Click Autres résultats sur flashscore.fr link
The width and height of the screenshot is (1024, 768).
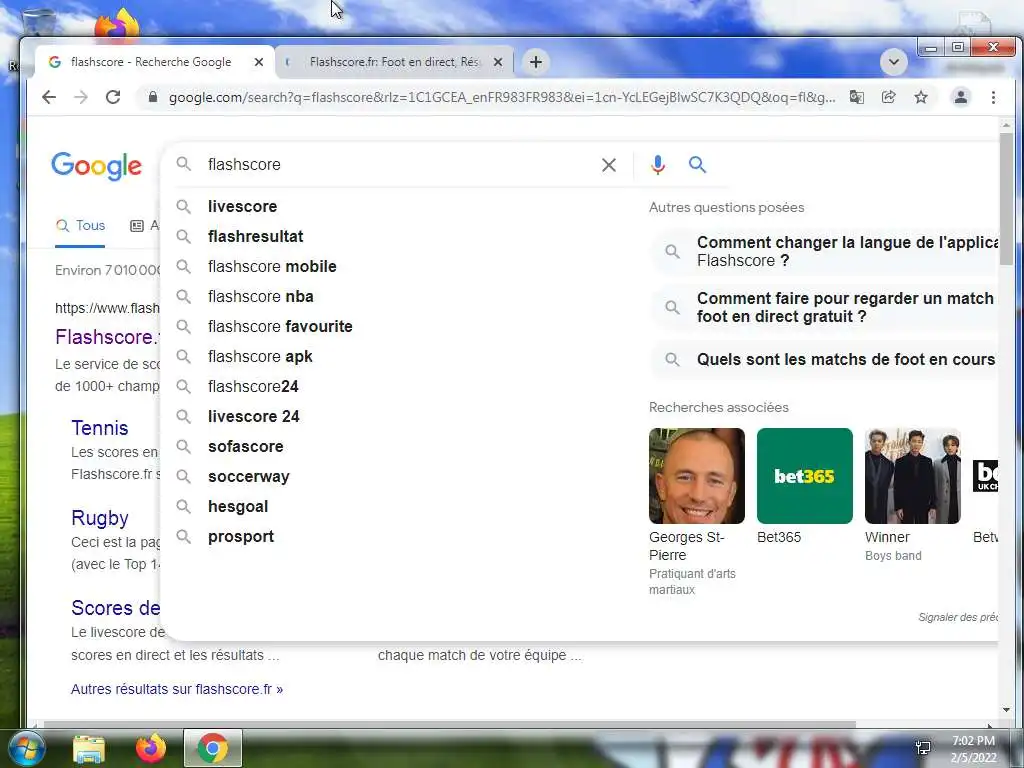coord(177,689)
